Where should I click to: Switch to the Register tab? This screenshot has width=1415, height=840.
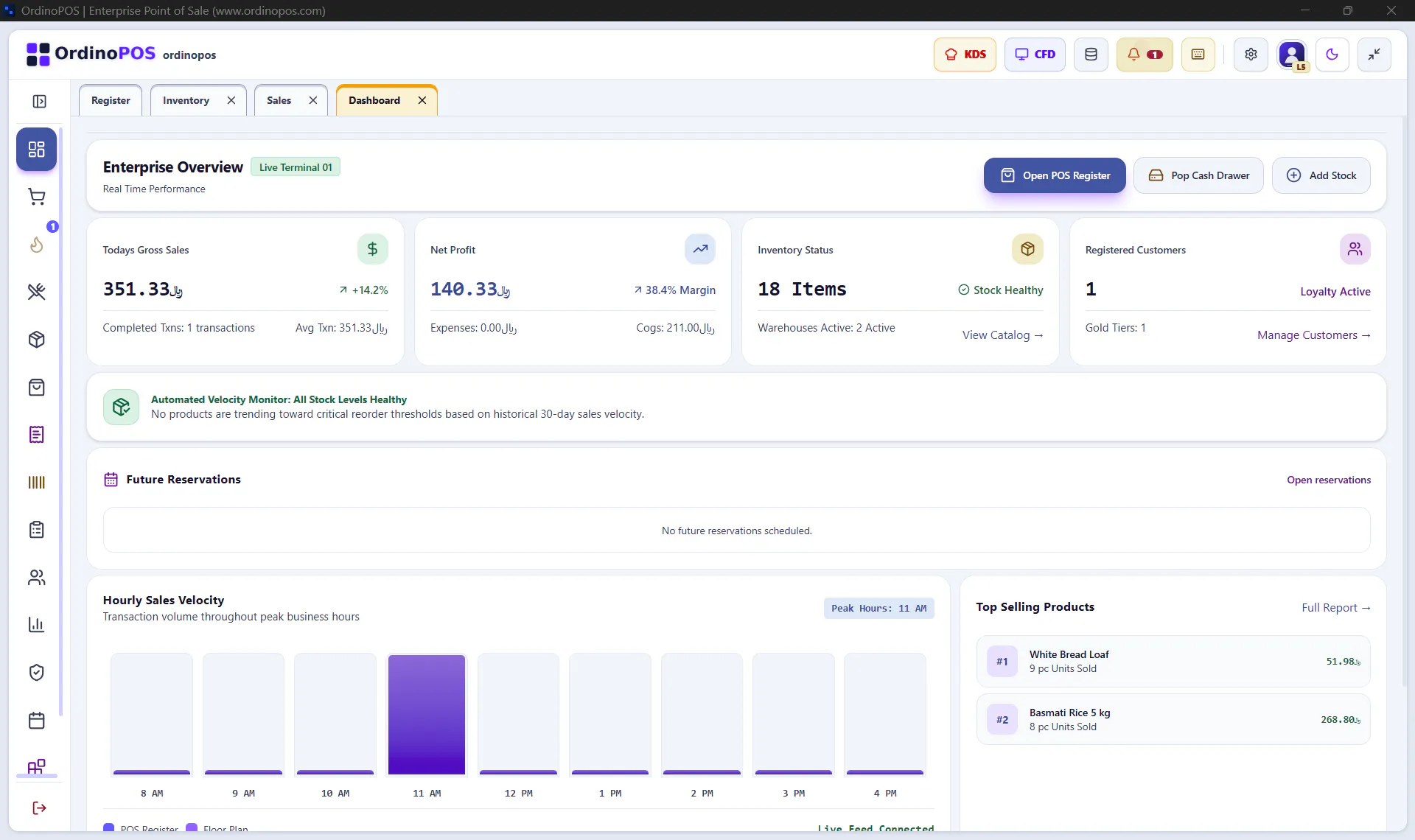coord(111,100)
